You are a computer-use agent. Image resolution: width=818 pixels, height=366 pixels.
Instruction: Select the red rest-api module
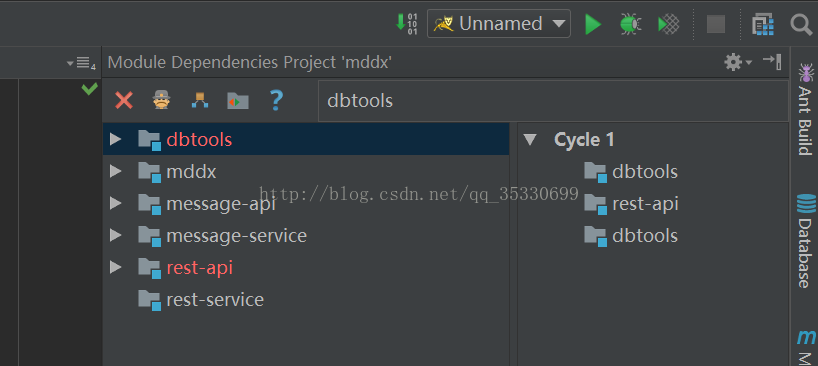(199, 267)
